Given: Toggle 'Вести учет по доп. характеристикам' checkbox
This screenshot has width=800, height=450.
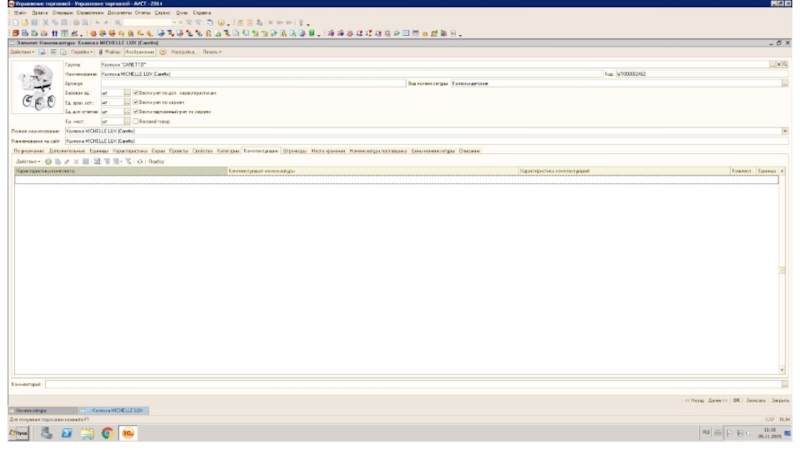Looking at the screenshot, I should (x=136, y=92).
